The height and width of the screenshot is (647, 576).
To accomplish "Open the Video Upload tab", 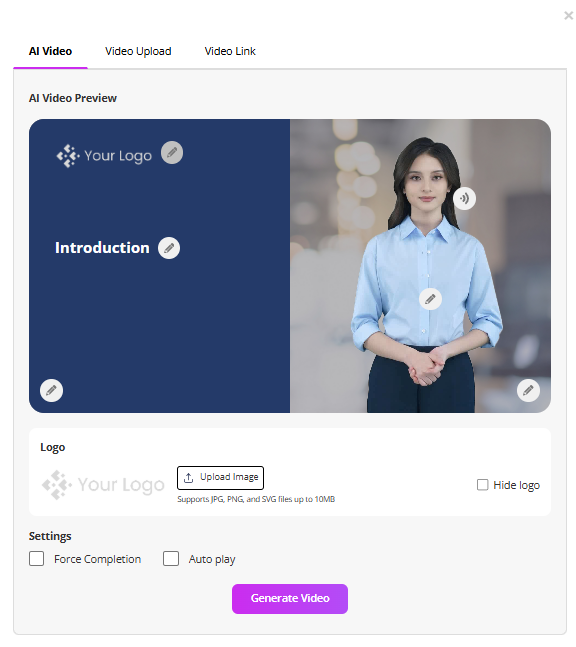I will pyautogui.click(x=138, y=51).
